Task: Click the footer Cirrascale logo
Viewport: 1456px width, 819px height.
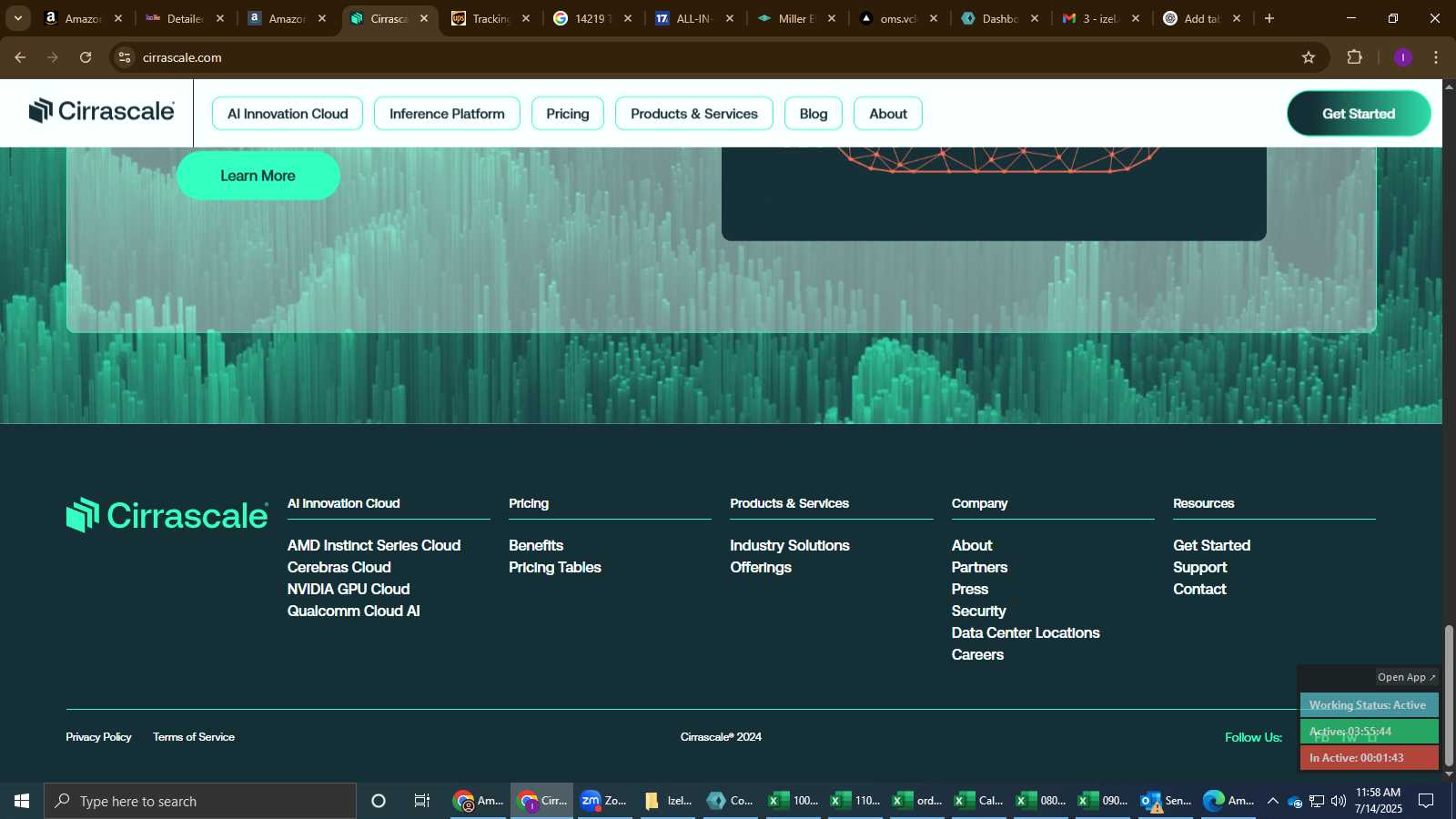Action: [167, 515]
